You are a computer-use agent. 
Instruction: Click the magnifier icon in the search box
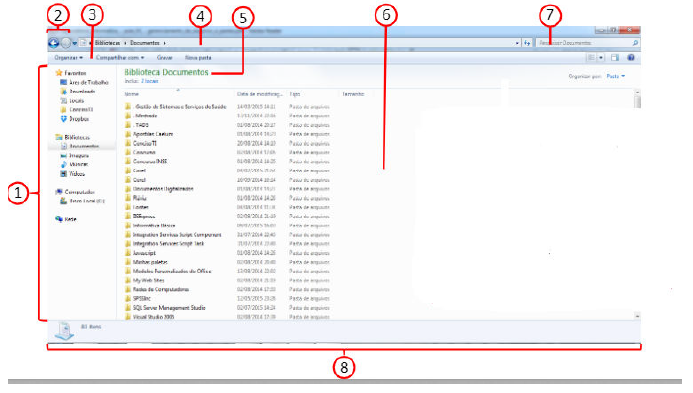click(635, 43)
